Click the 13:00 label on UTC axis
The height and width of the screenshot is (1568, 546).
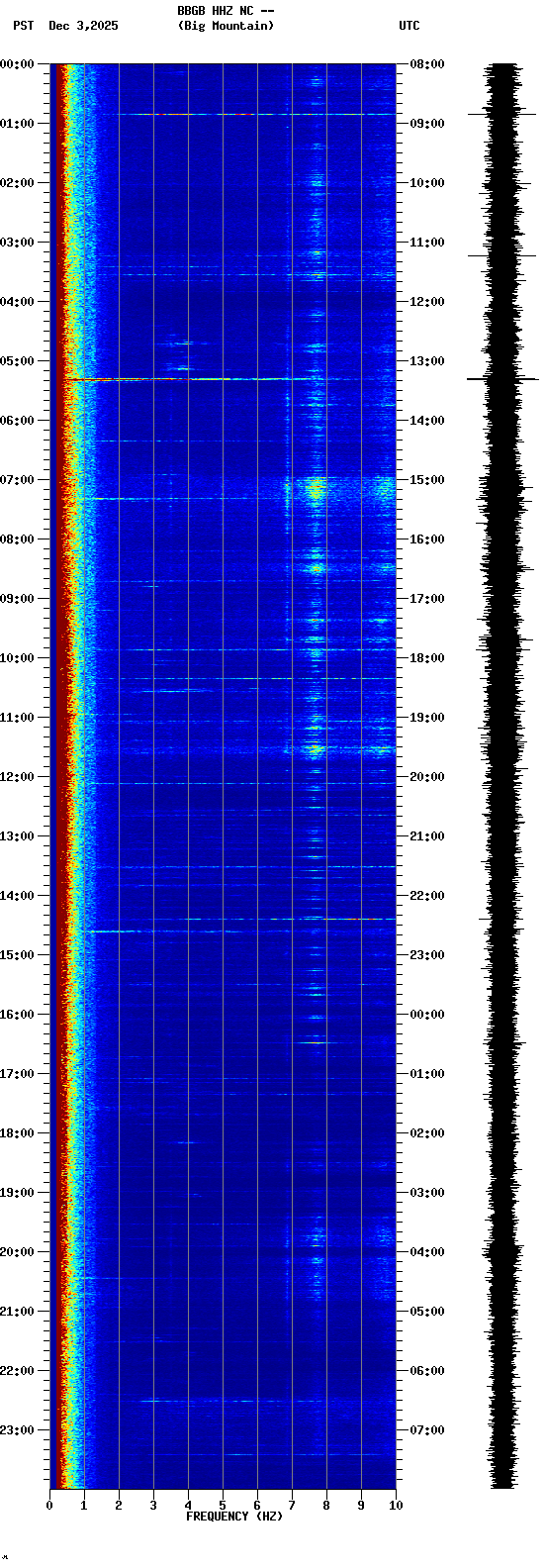pos(427,361)
